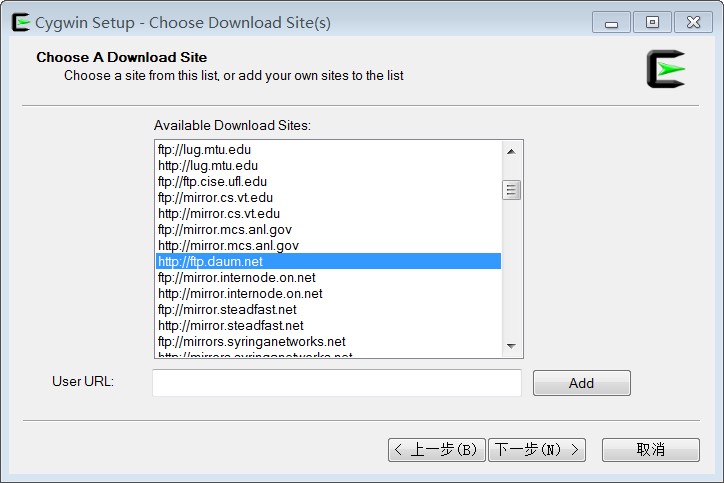Viewport: 724px width, 483px height.
Task: Select ftp://mirrors.syringanetworks.net mirror
Action: pyautogui.click(x=328, y=342)
